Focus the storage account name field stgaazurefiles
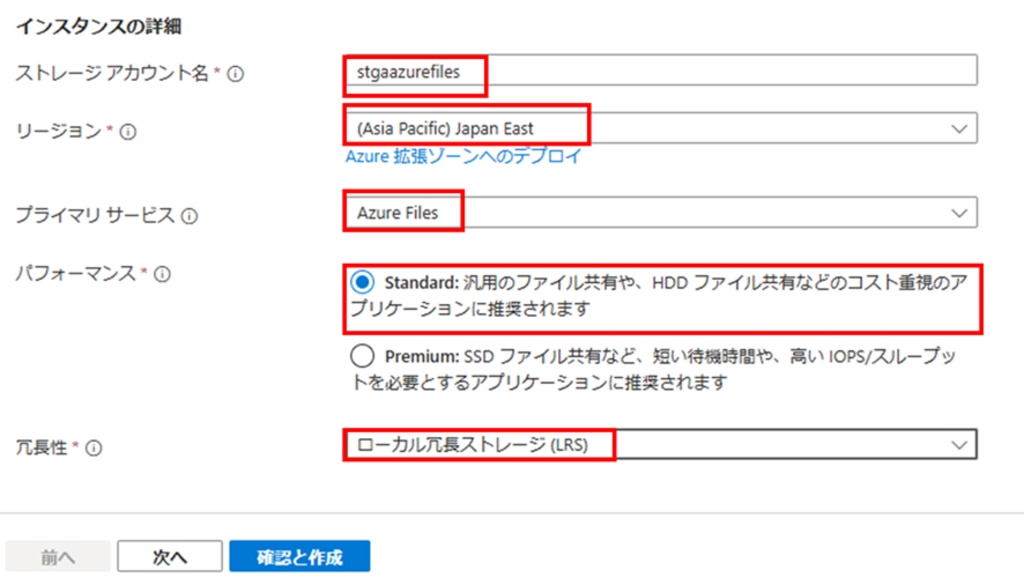This screenshot has height=585, width=1024. tap(660, 71)
